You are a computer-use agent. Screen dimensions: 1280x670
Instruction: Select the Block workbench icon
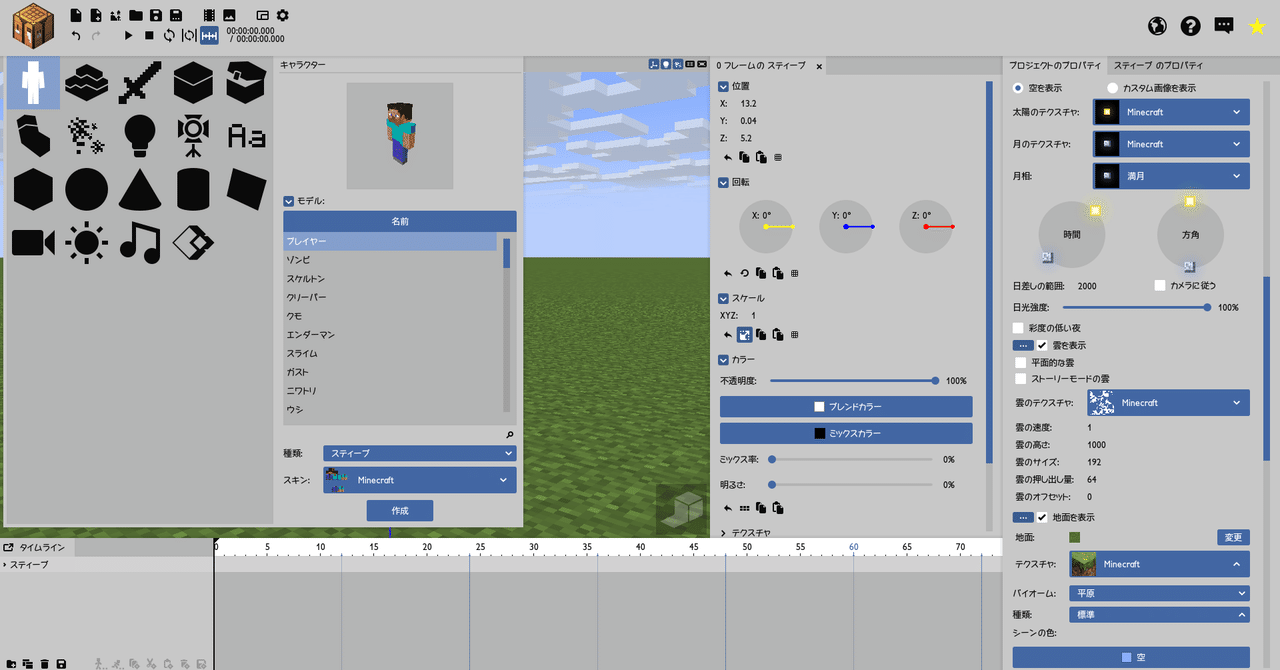[193, 83]
